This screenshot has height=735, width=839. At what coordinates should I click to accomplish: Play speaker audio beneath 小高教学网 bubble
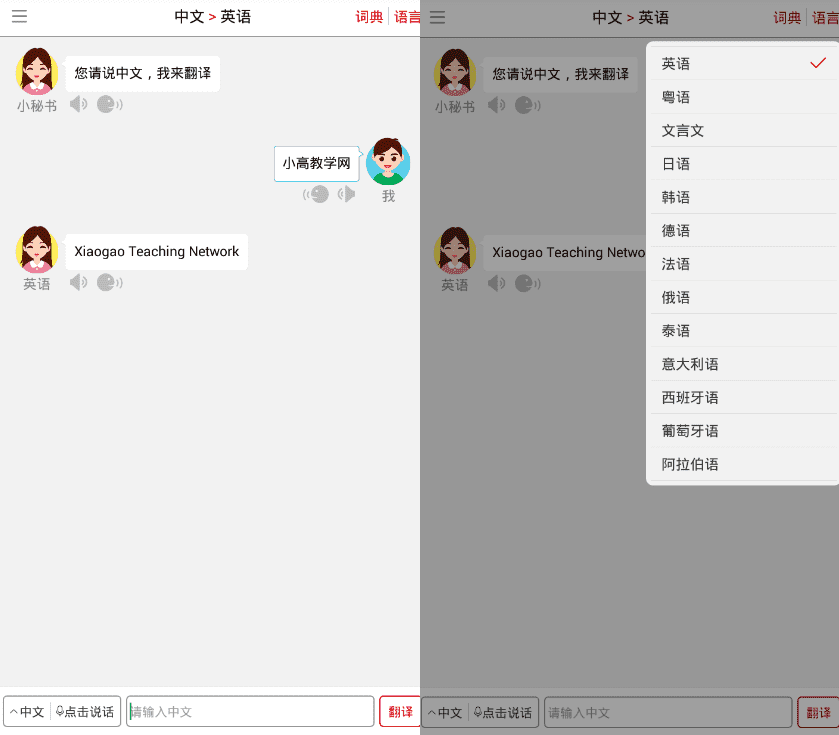pyautogui.click(x=346, y=194)
